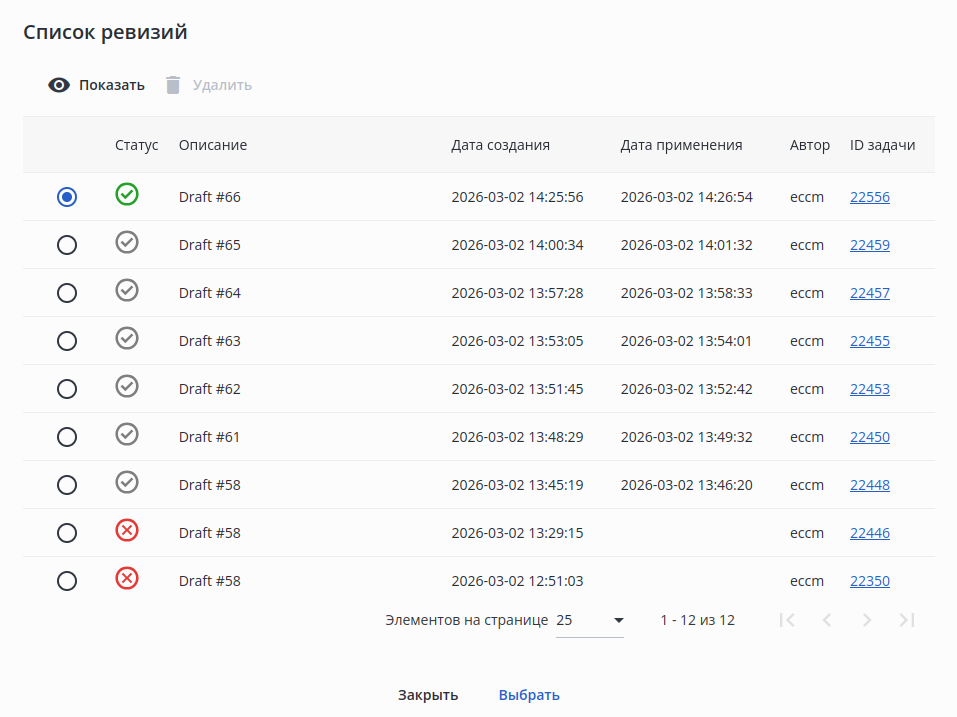This screenshot has height=717, width=957.
Task: Click green applied status icon for Draft #66
Action: (x=127, y=194)
